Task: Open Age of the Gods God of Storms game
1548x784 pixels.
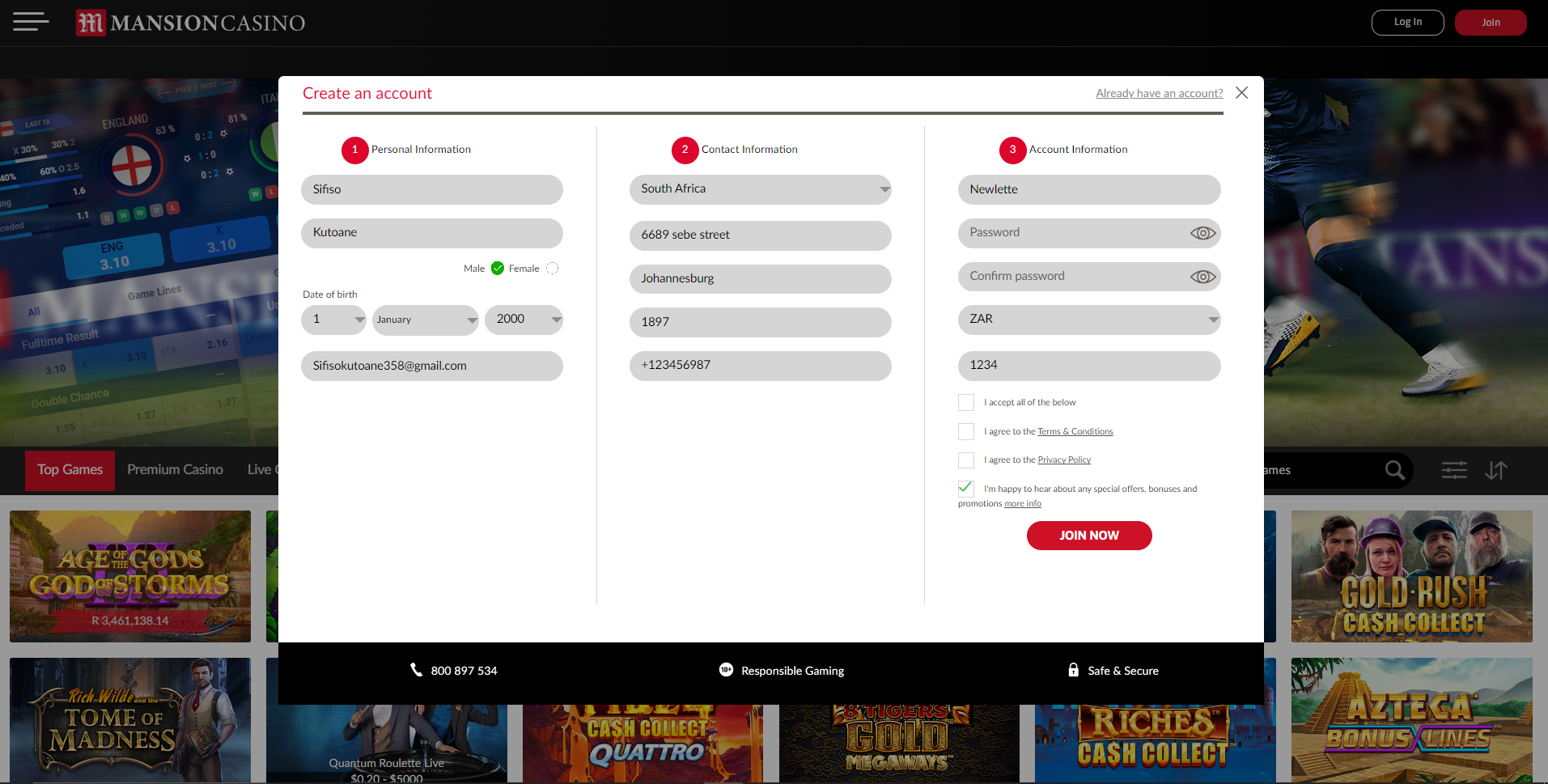Action: 130,576
